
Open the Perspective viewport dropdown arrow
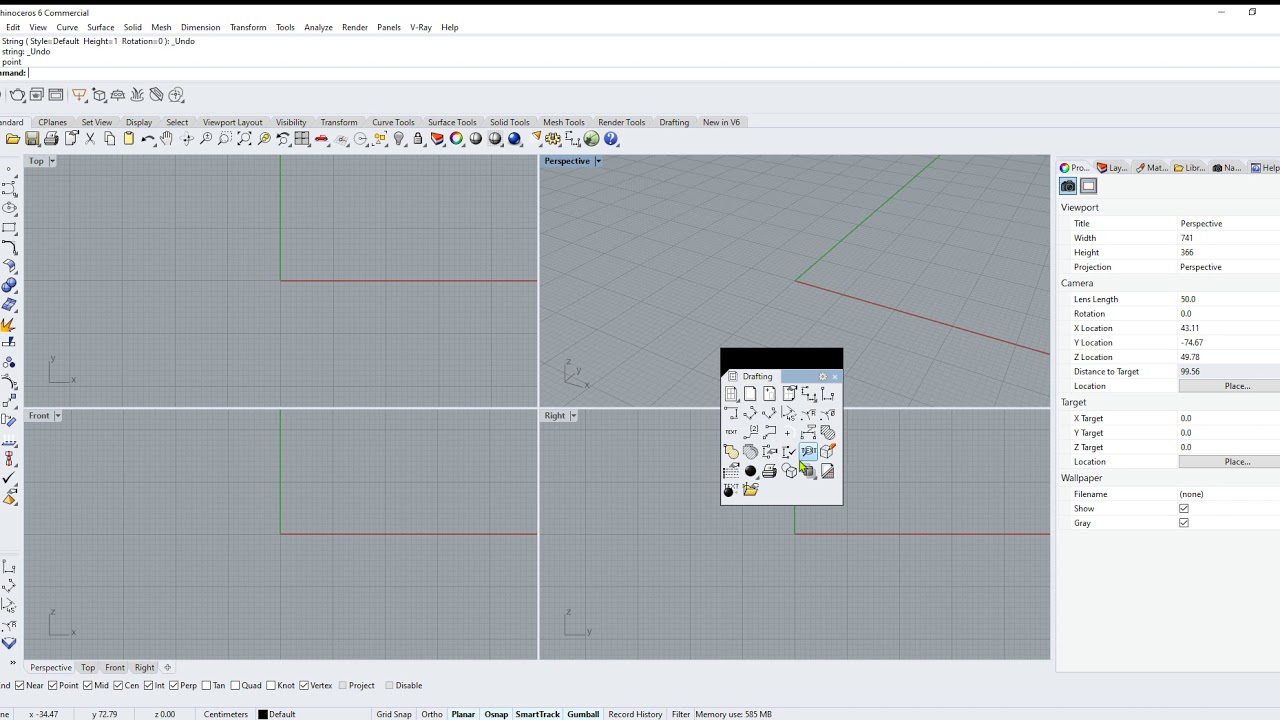pyautogui.click(x=598, y=161)
